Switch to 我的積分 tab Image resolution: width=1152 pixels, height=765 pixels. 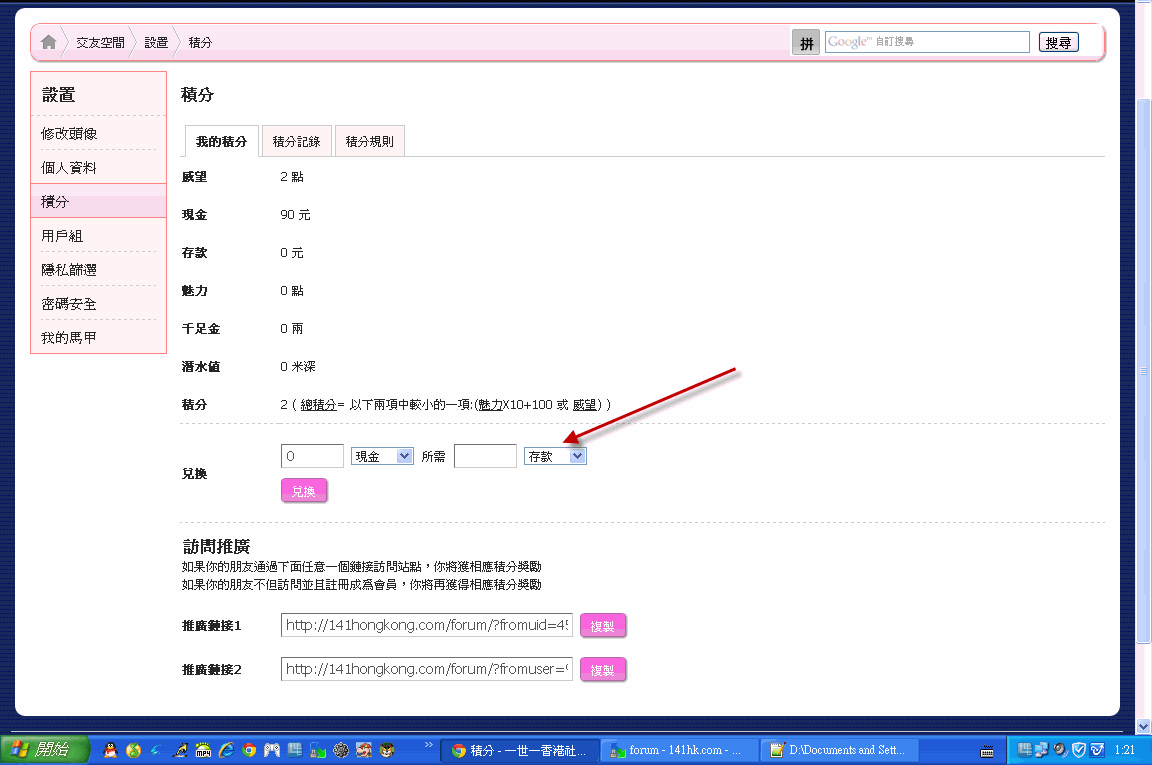221,141
